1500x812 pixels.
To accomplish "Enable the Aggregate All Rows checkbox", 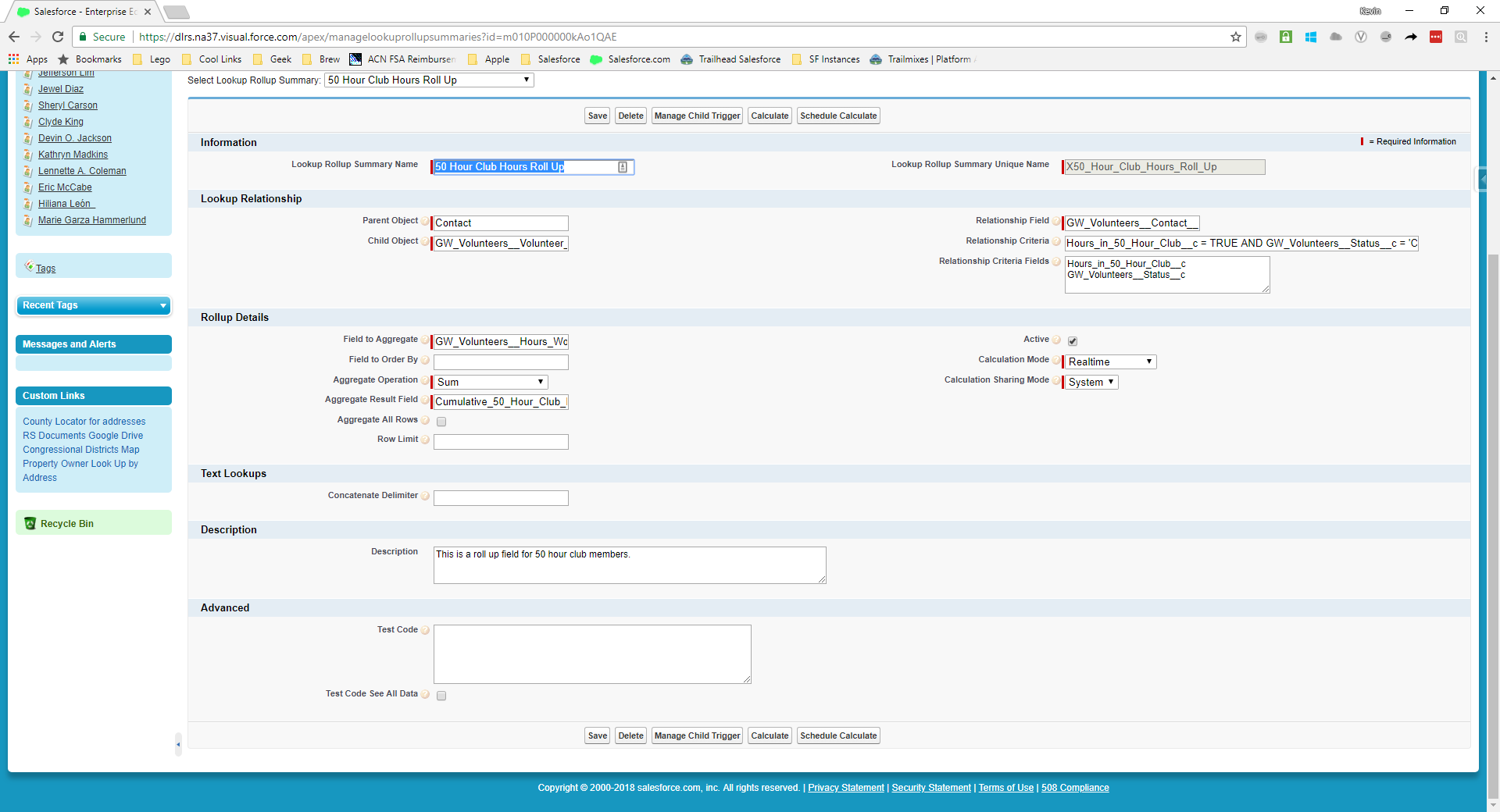I will click(441, 421).
